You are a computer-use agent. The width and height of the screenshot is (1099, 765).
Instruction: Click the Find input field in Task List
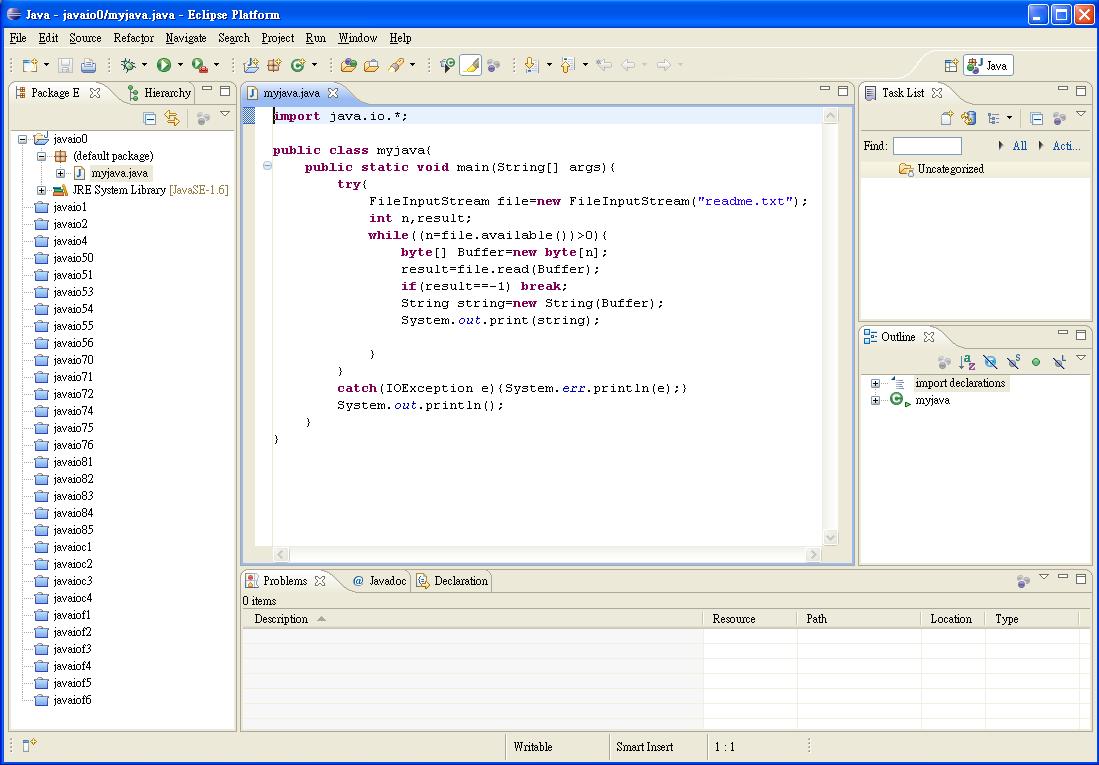point(927,146)
